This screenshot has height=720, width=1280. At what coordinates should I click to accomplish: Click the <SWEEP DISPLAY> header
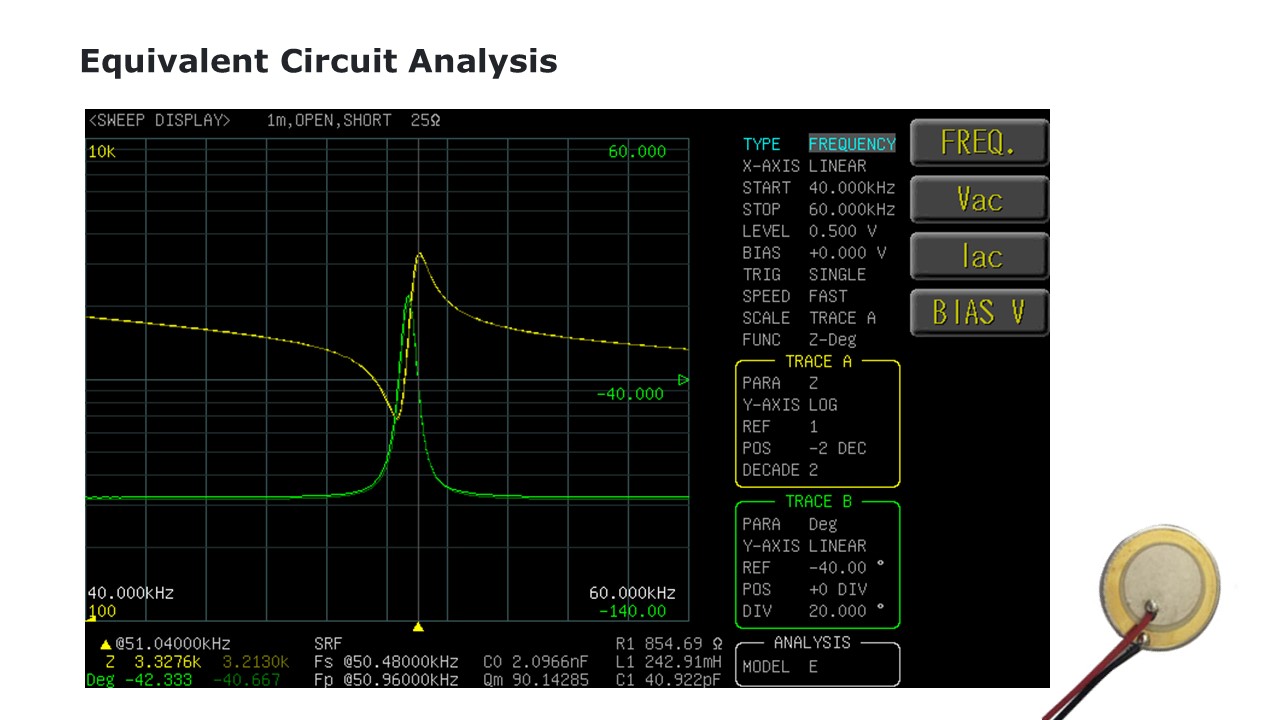[160, 120]
